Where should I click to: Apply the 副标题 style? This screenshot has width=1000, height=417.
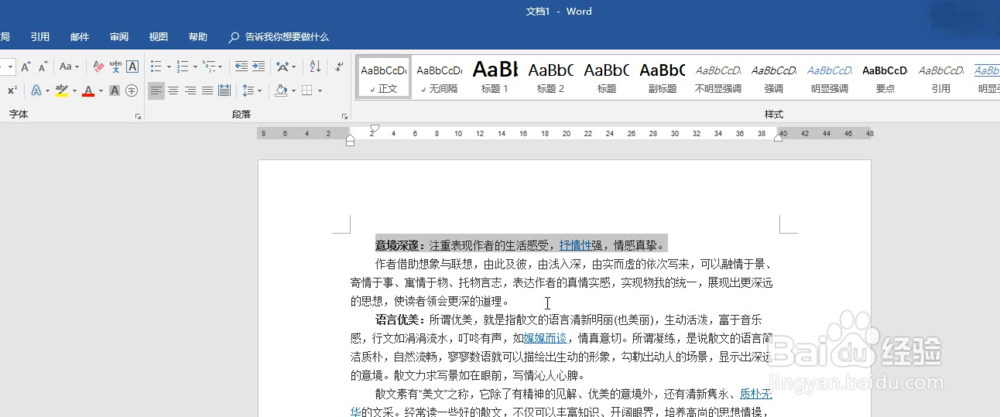(x=662, y=77)
